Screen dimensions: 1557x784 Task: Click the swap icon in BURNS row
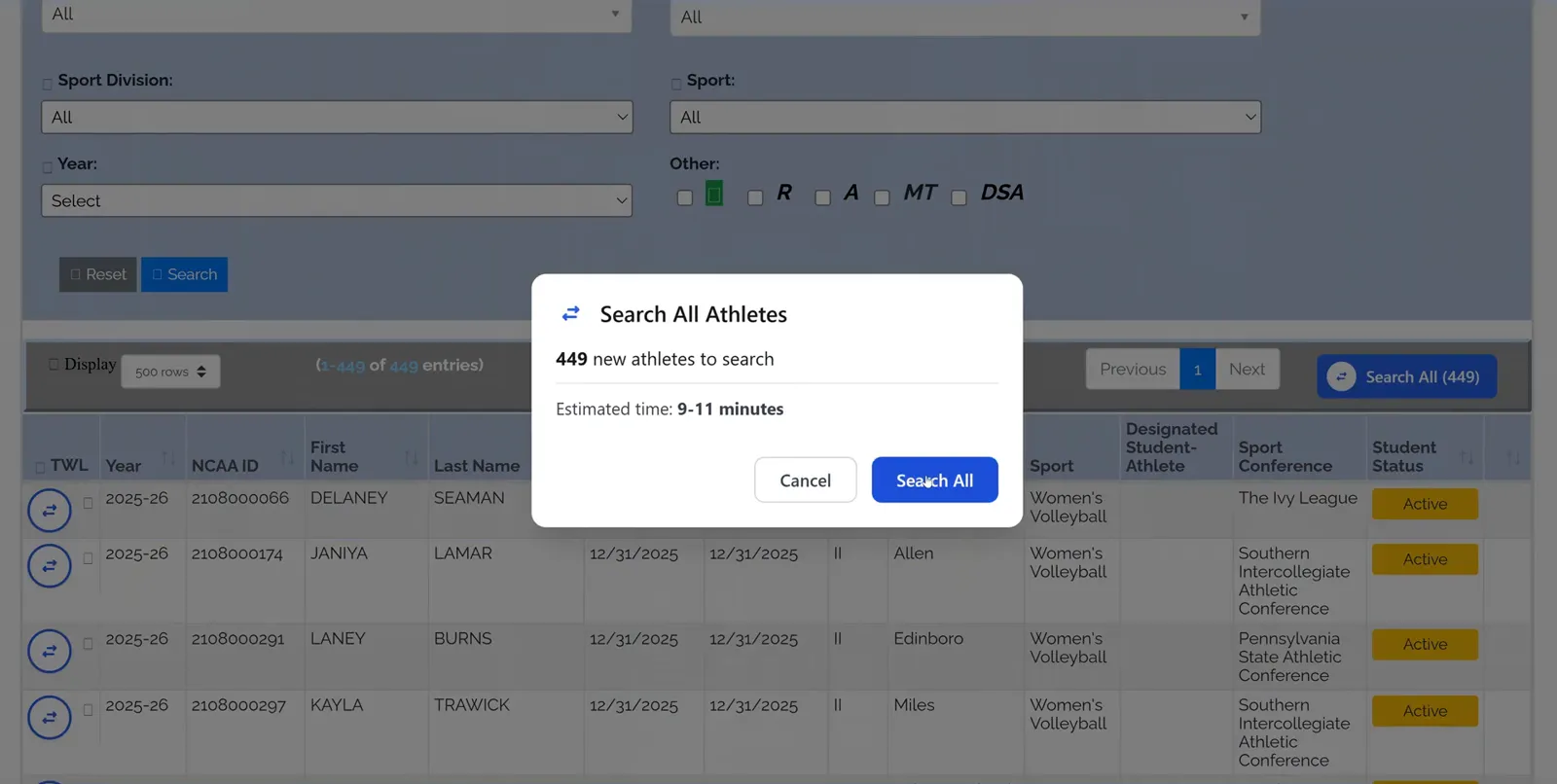click(x=50, y=651)
